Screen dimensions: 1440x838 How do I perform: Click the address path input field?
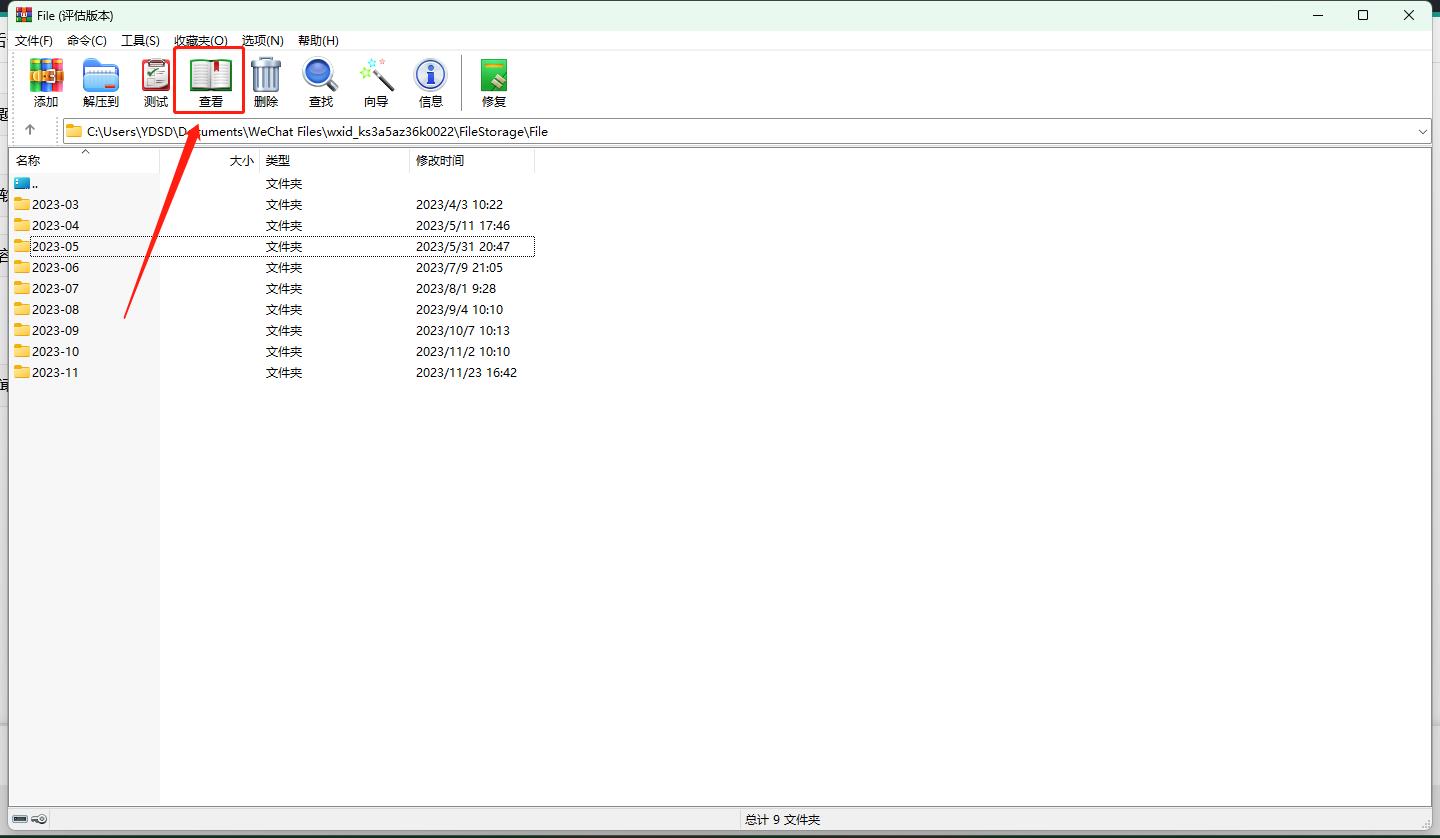coord(700,131)
